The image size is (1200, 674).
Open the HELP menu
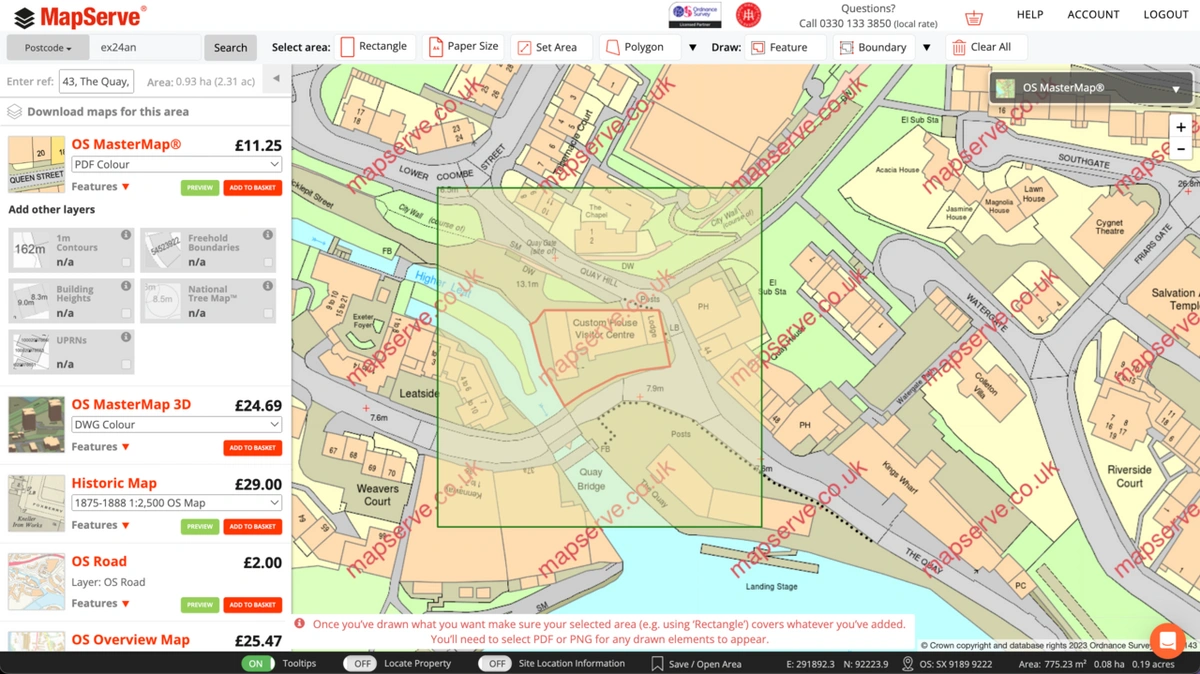pyautogui.click(x=1030, y=15)
